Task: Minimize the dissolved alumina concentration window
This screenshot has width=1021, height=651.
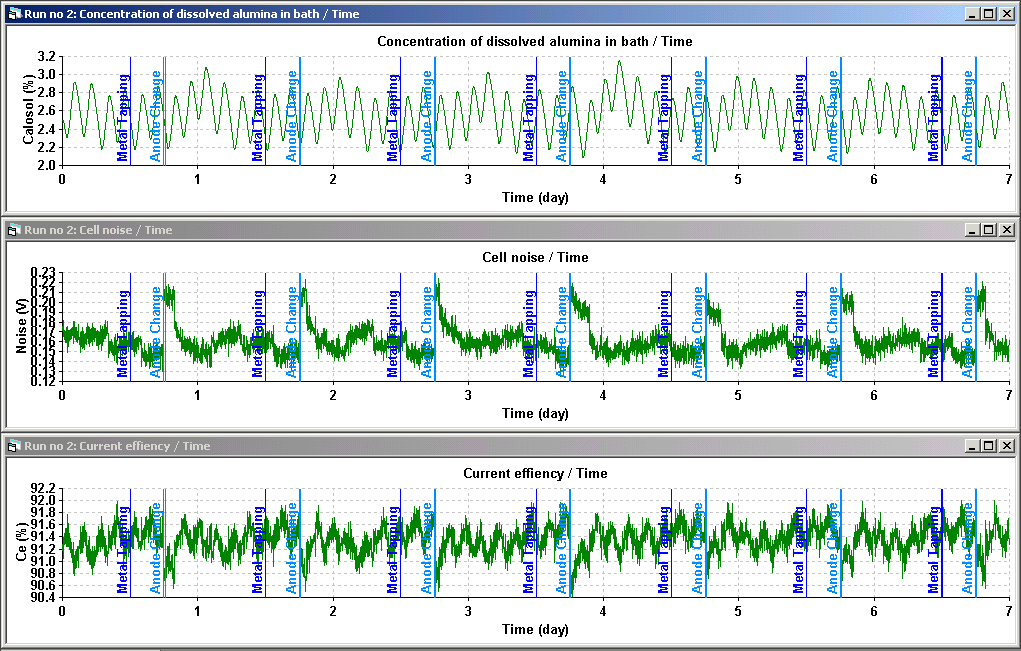Action: [973, 14]
